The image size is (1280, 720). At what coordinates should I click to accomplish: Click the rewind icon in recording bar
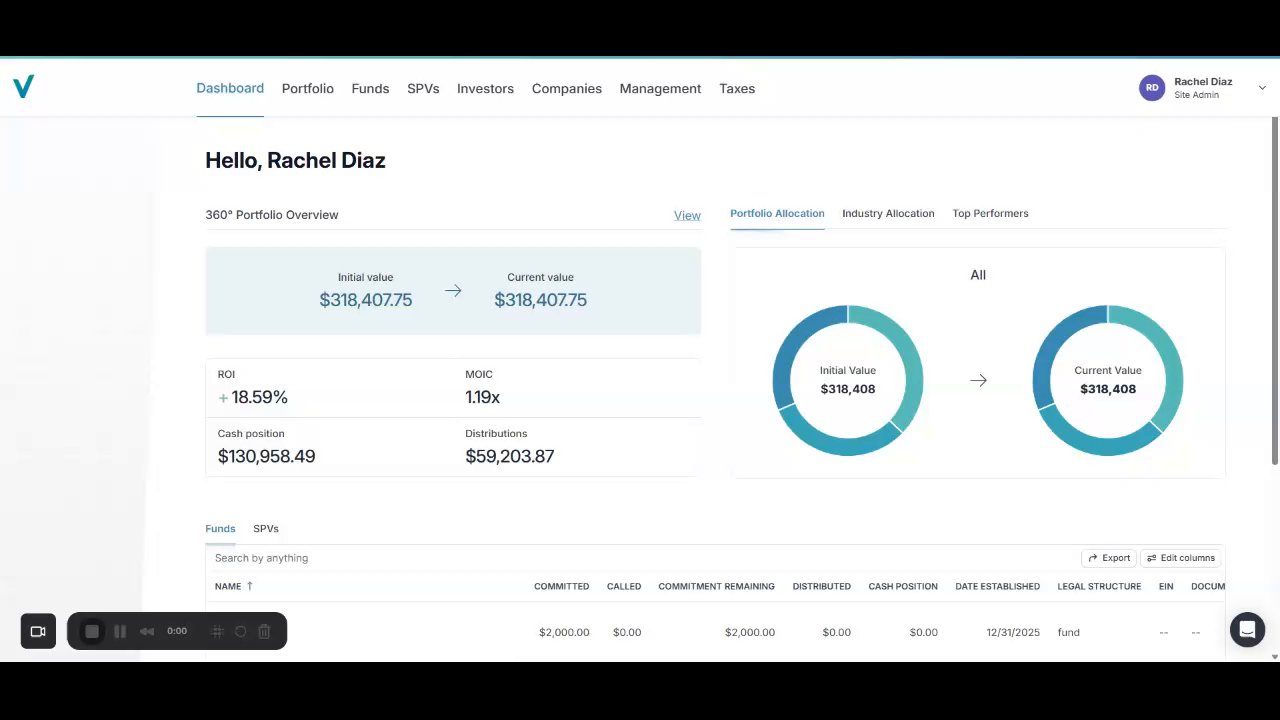click(x=147, y=631)
